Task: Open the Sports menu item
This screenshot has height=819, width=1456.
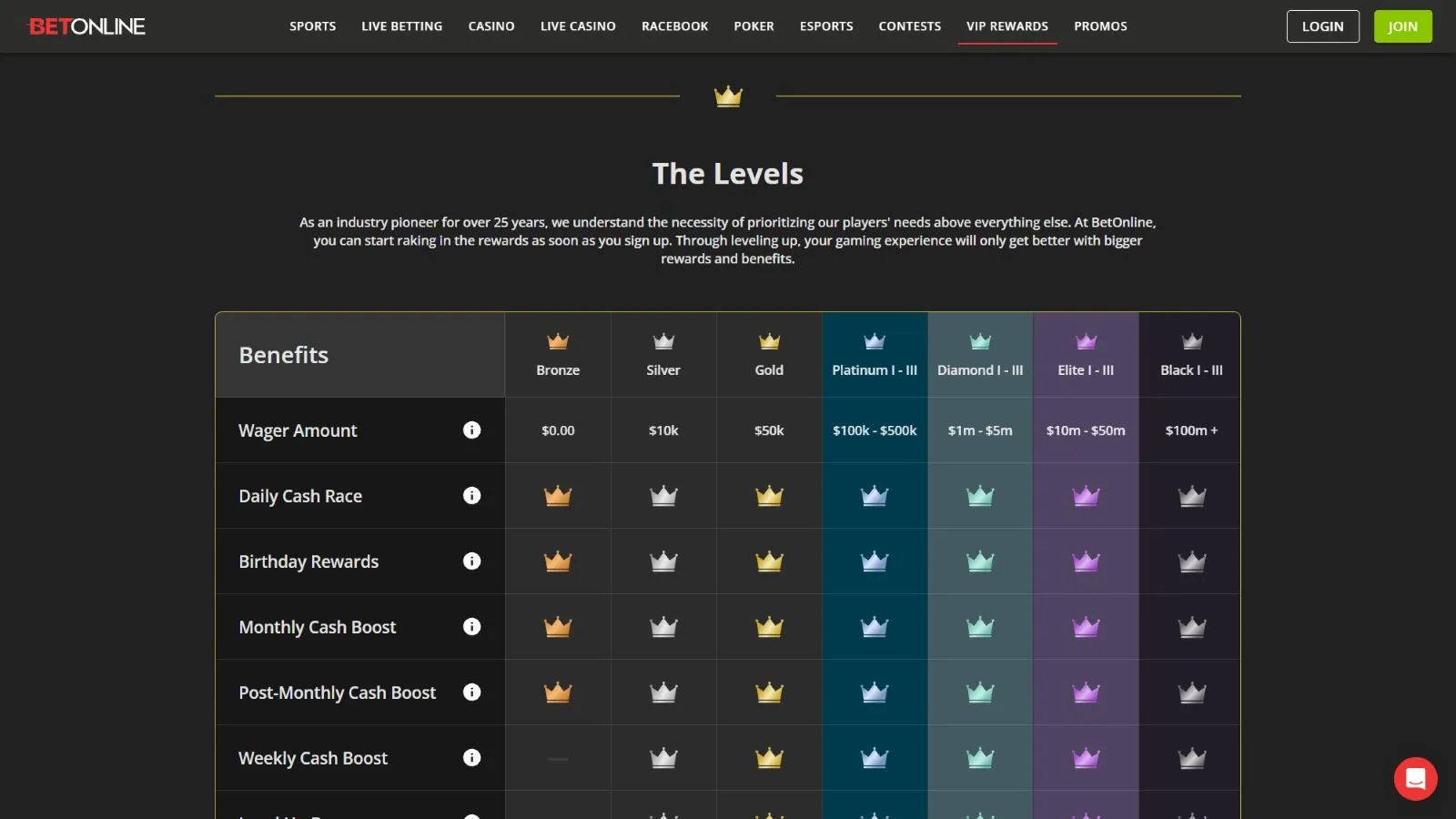Action: coord(312,26)
